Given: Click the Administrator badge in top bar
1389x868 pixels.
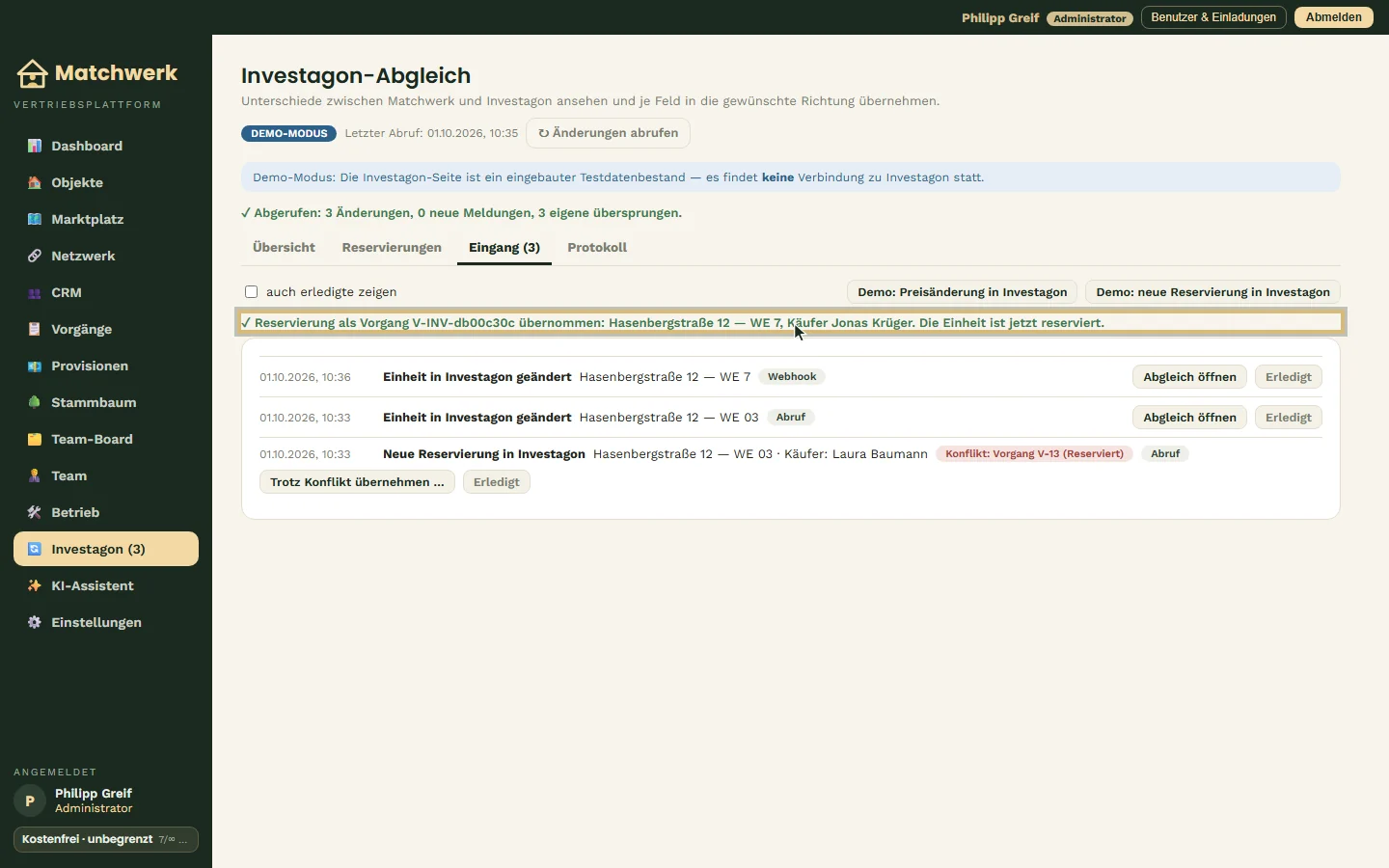Looking at the screenshot, I should click(x=1090, y=18).
